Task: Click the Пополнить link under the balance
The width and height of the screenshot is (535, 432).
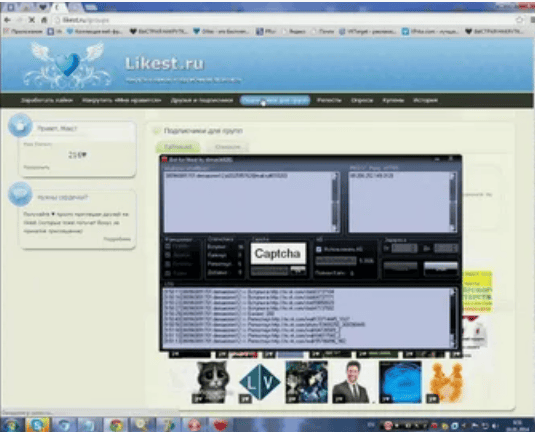Action: tap(37, 167)
